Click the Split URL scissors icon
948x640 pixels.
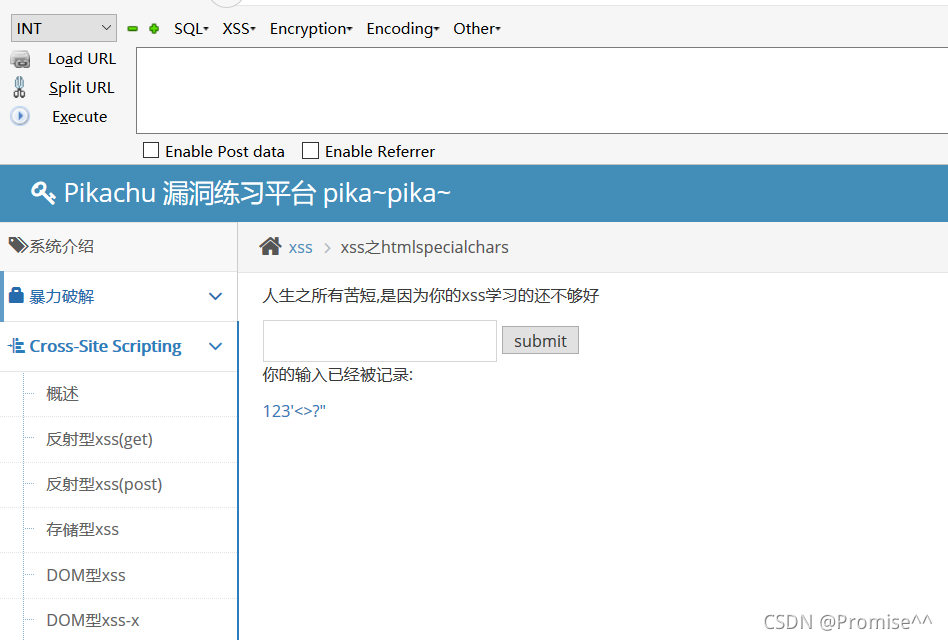[19, 88]
